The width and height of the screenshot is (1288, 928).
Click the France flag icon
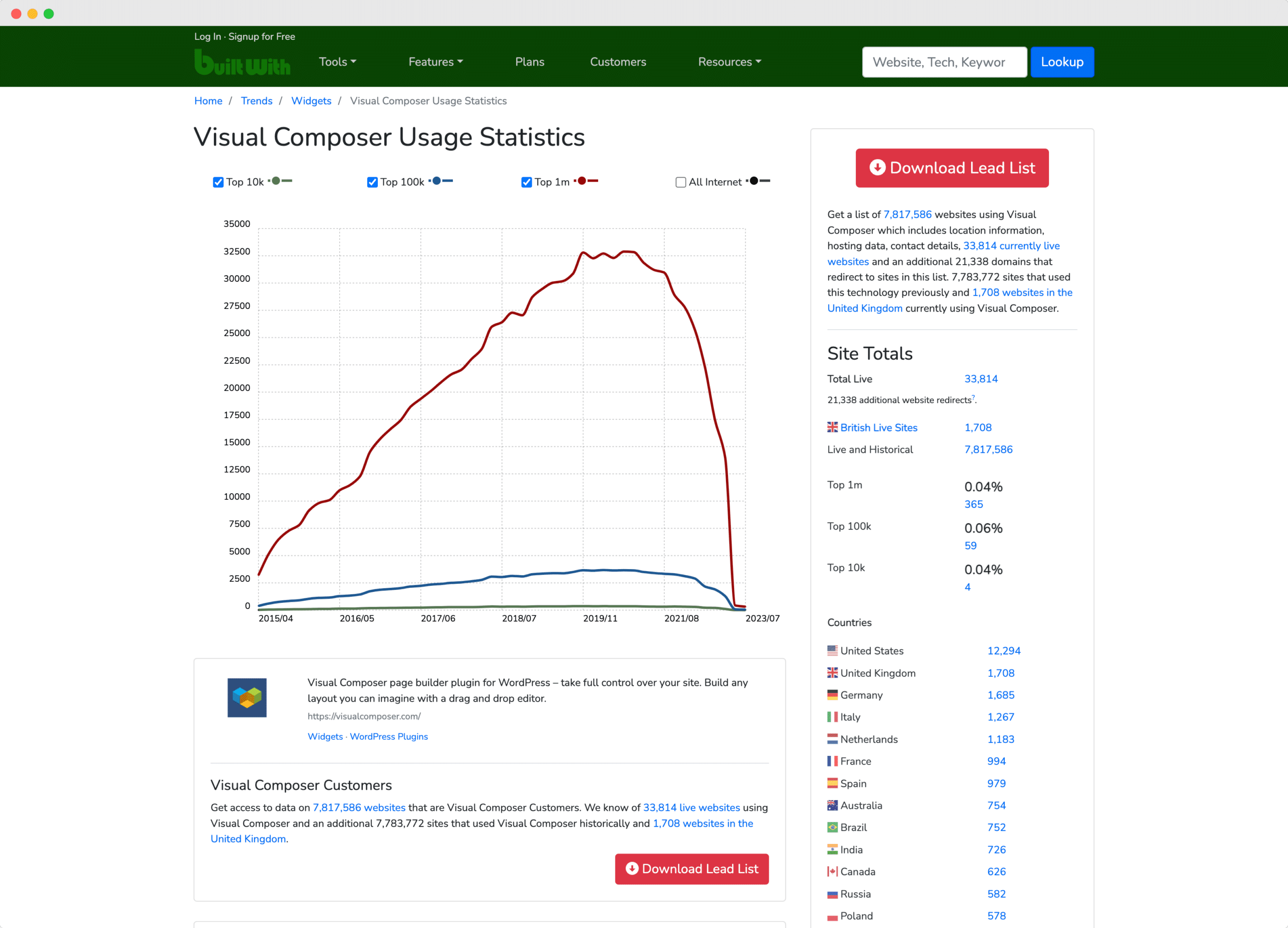(x=832, y=761)
